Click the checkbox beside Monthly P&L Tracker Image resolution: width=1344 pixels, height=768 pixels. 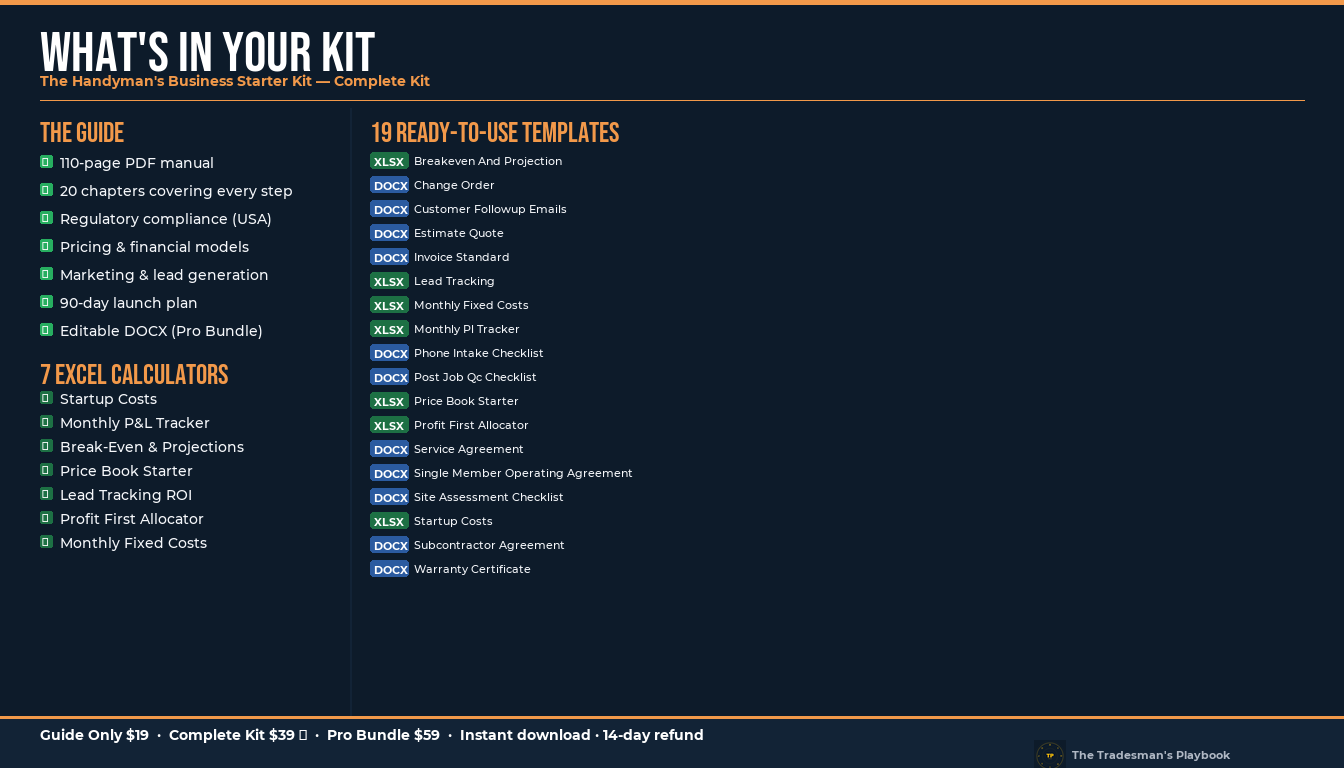click(46, 422)
